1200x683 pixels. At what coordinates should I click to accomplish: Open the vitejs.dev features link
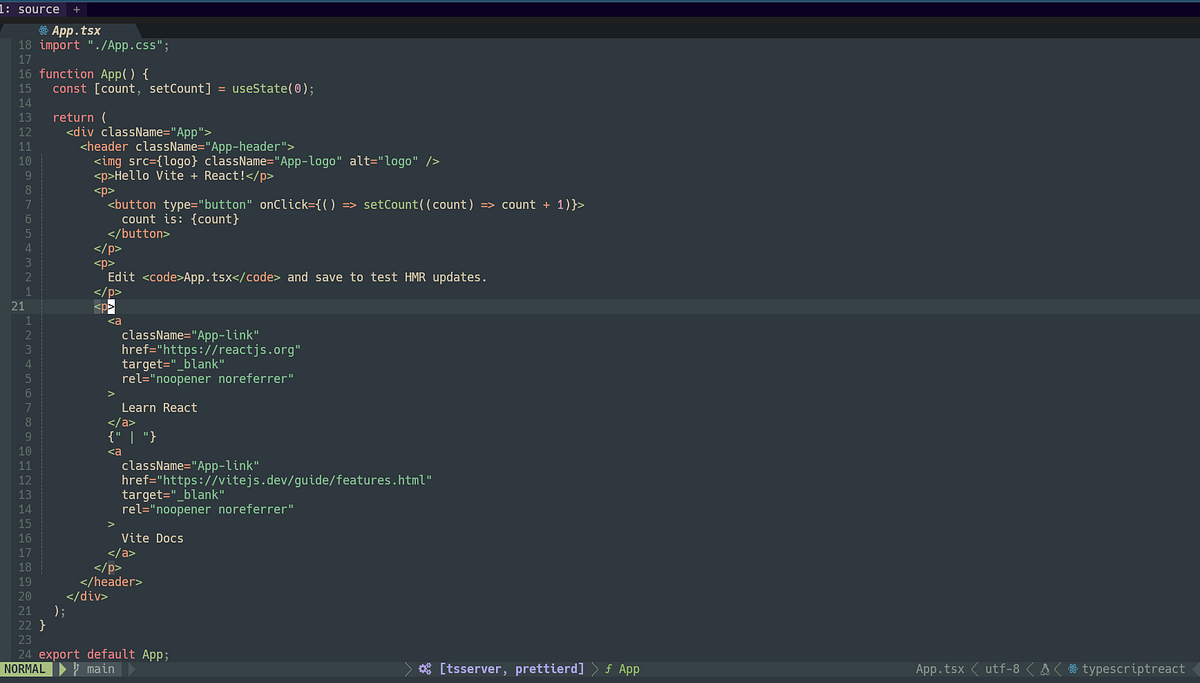click(290, 480)
